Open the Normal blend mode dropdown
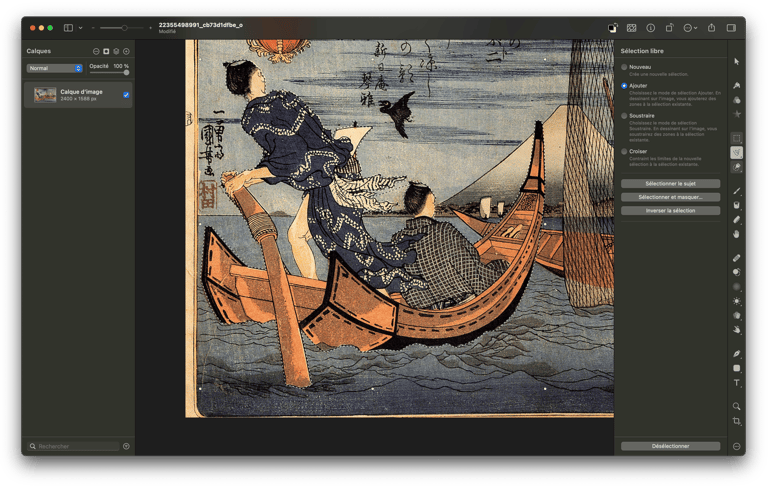768x488 pixels. click(x=54, y=68)
